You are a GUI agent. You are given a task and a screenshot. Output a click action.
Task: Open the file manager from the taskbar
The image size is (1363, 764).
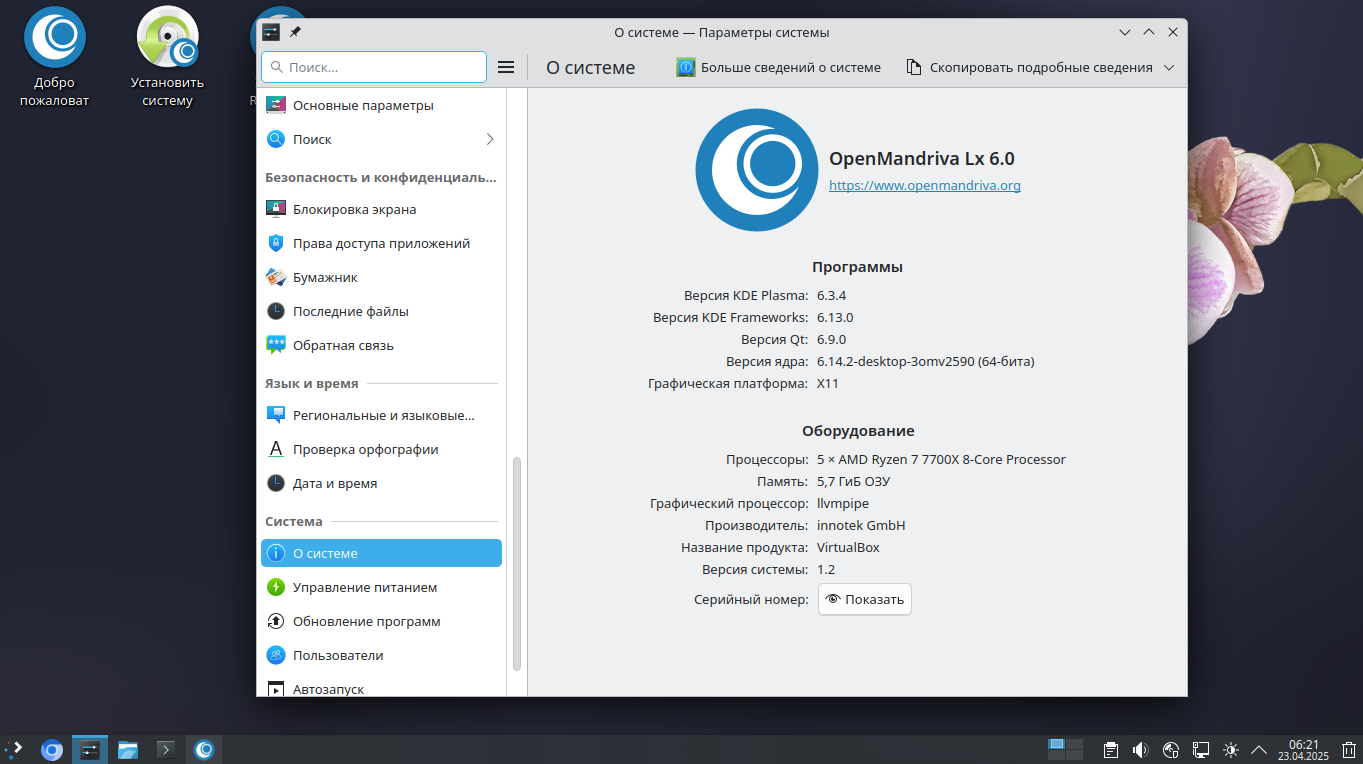click(x=128, y=749)
